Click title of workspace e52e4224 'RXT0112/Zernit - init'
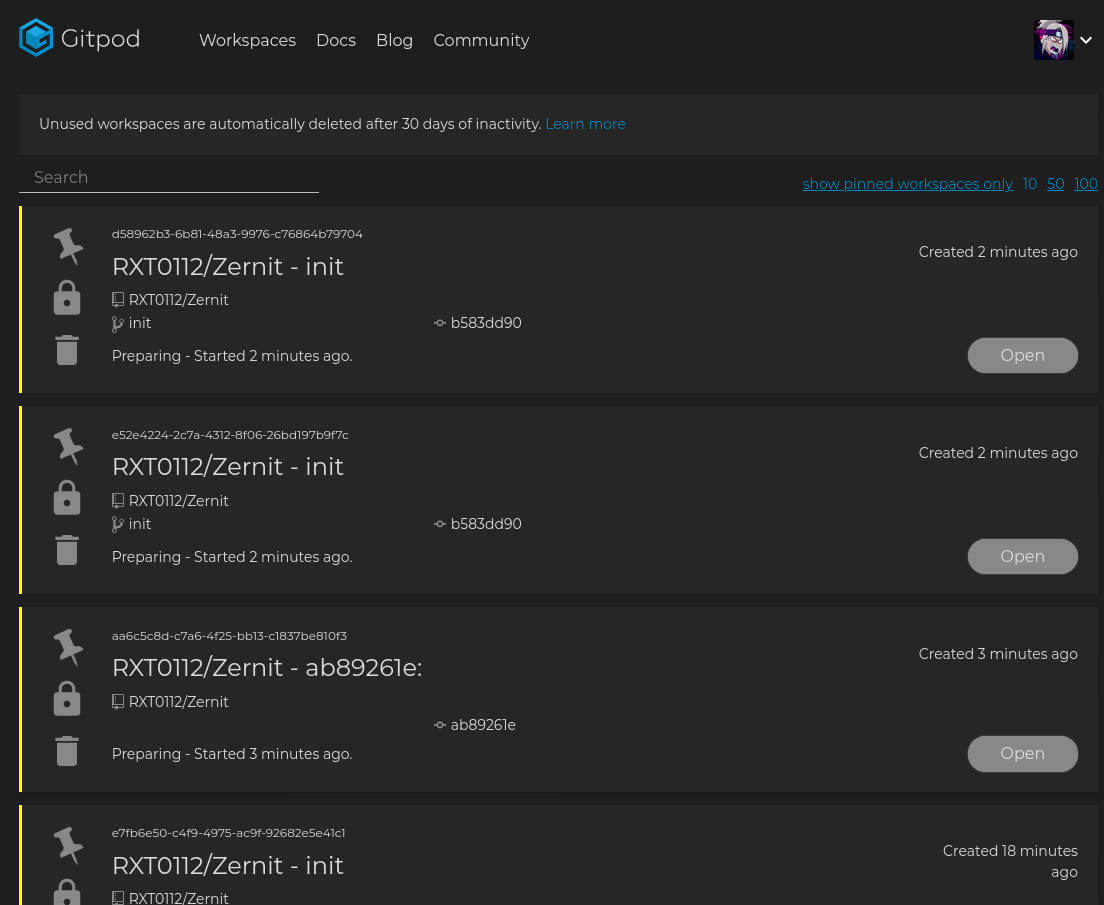This screenshot has width=1104, height=905. pos(227,467)
